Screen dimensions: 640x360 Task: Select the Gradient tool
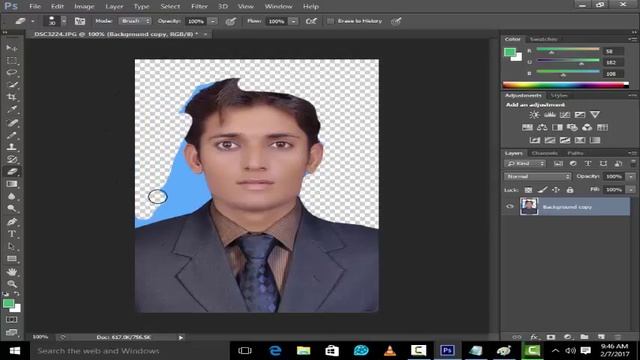pos(11,184)
